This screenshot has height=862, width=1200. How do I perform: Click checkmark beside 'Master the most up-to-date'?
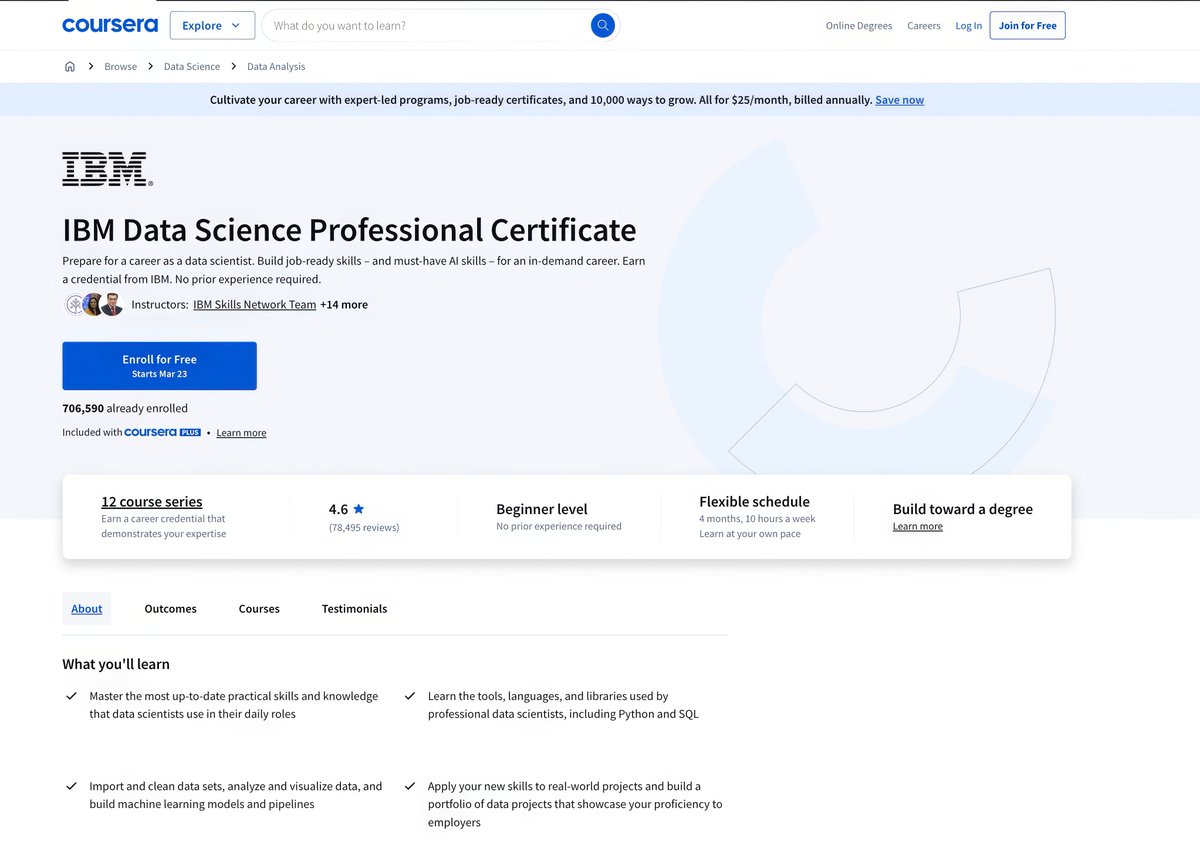72,696
